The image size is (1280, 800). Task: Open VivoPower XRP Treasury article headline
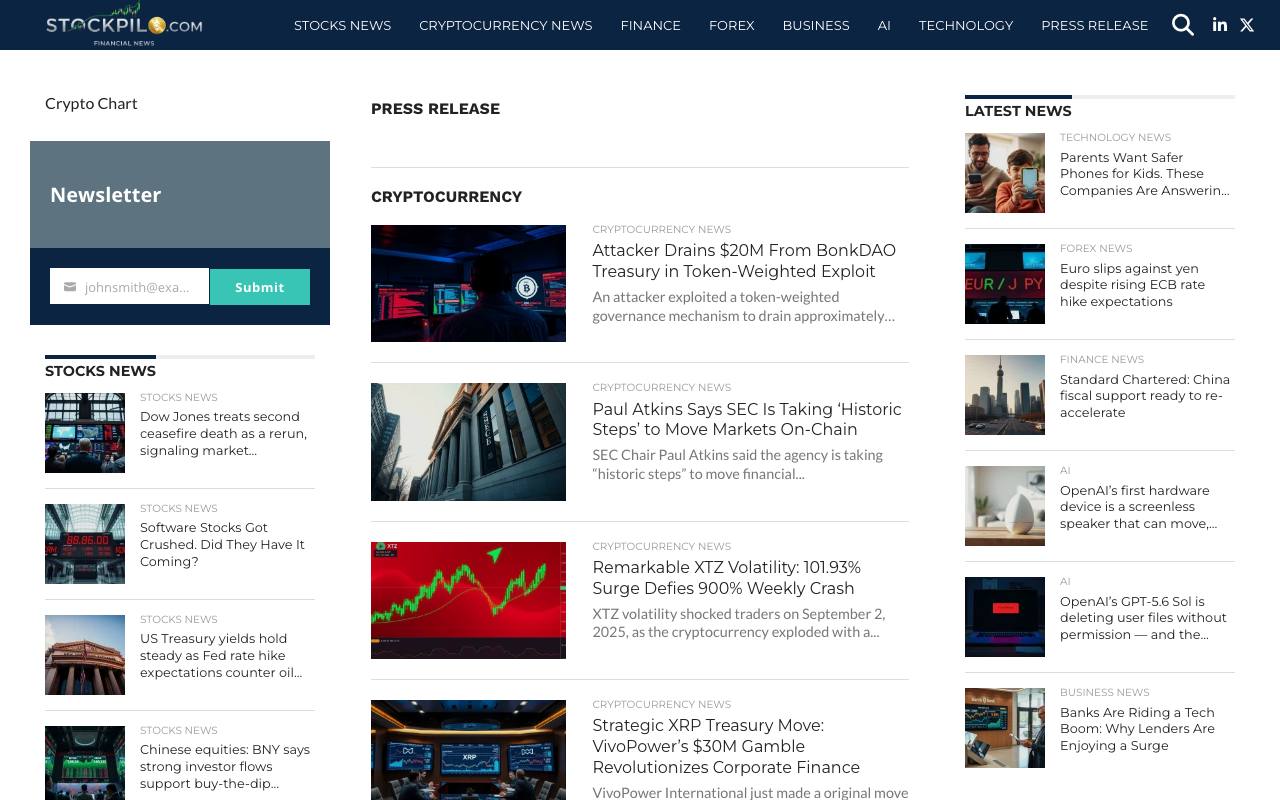[726, 746]
